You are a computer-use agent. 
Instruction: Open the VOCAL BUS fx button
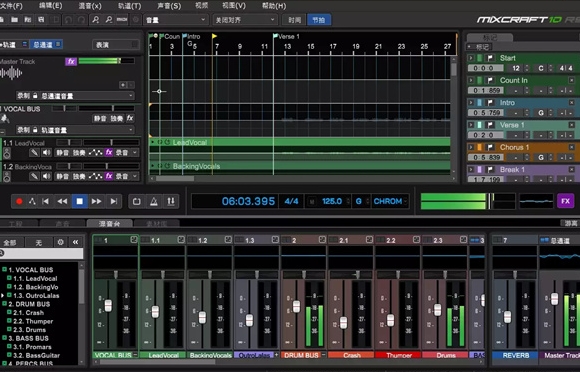click(130, 118)
